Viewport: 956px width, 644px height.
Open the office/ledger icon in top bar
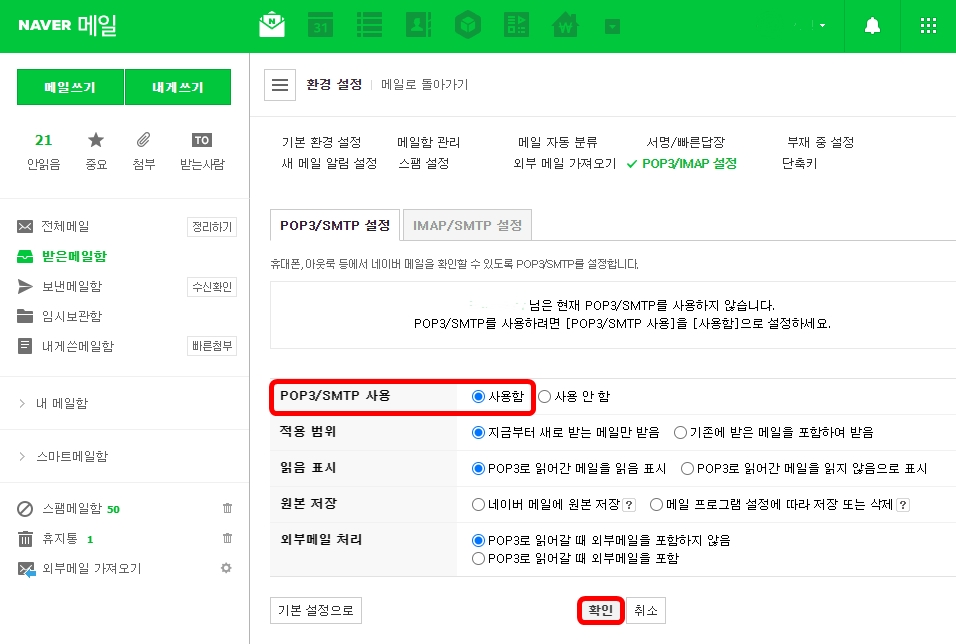[517, 25]
